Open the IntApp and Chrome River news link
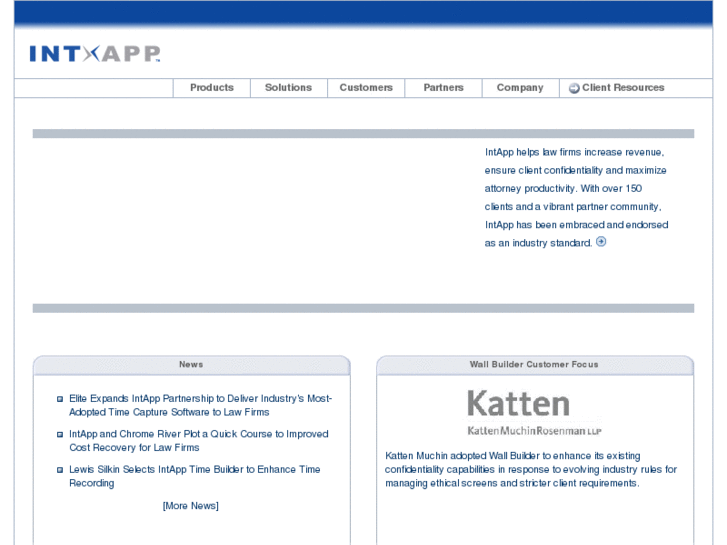This screenshot has height=545, width=727. tap(198, 441)
